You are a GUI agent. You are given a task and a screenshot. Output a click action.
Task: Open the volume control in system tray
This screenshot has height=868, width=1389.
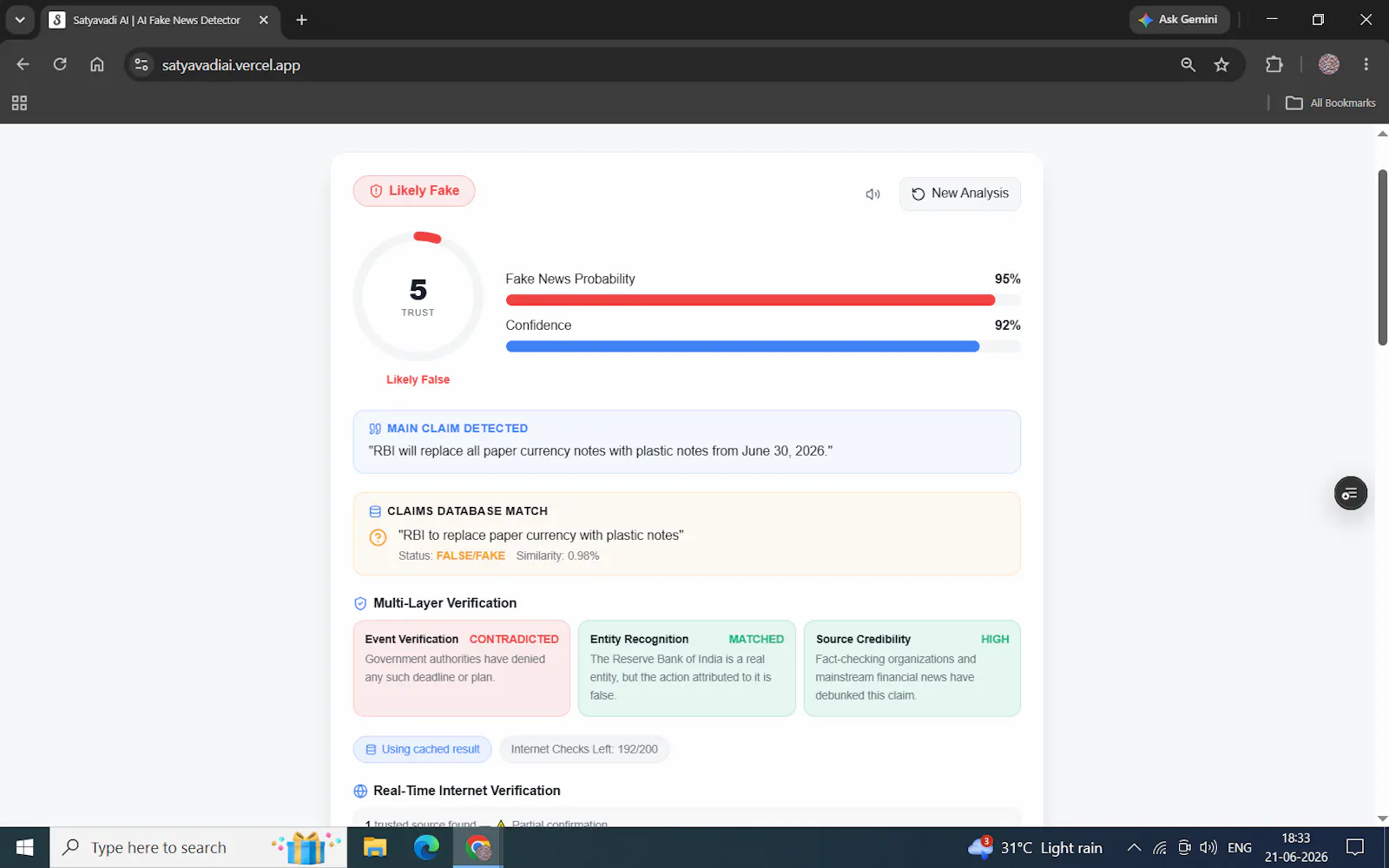click(x=1208, y=847)
